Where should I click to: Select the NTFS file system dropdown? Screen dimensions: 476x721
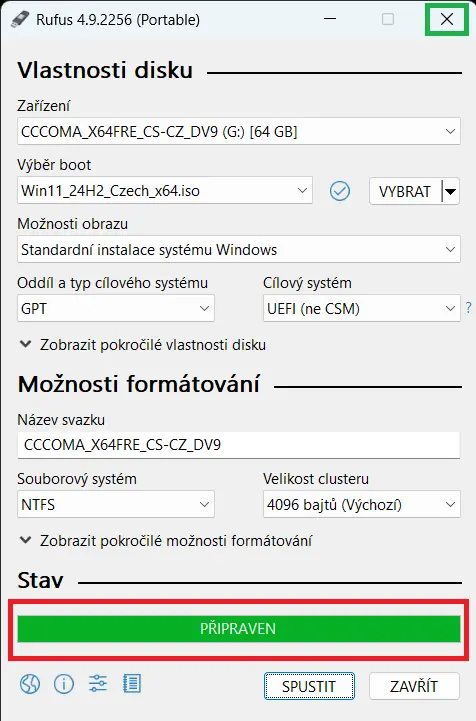(116, 504)
